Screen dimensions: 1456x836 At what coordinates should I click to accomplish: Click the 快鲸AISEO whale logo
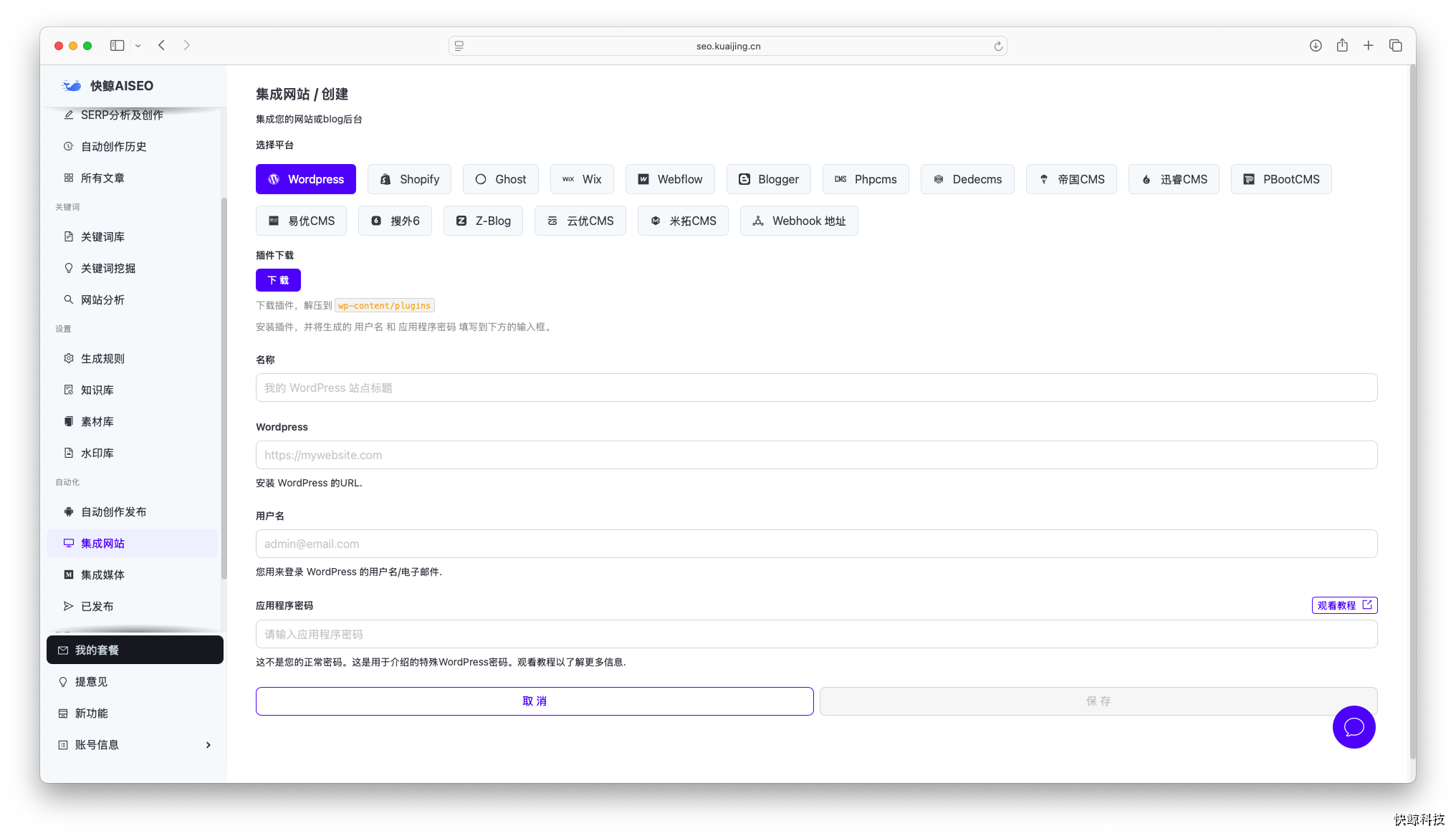click(x=72, y=86)
